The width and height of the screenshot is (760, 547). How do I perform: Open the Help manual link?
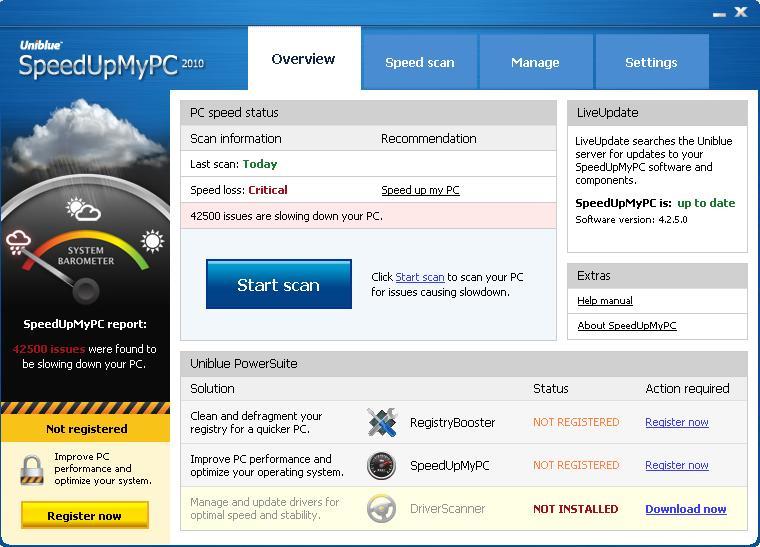click(x=605, y=301)
